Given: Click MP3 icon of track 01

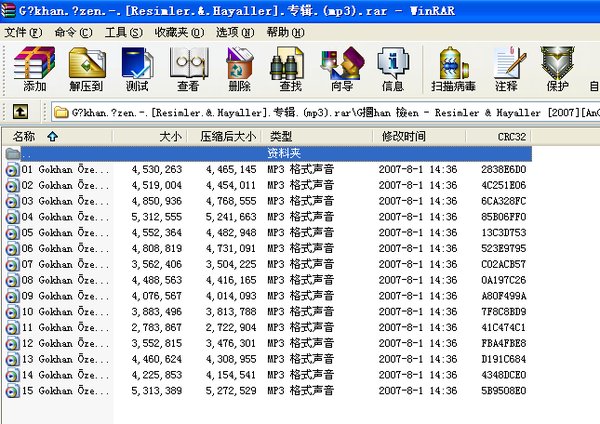Looking at the screenshot, I should point(12,170).
